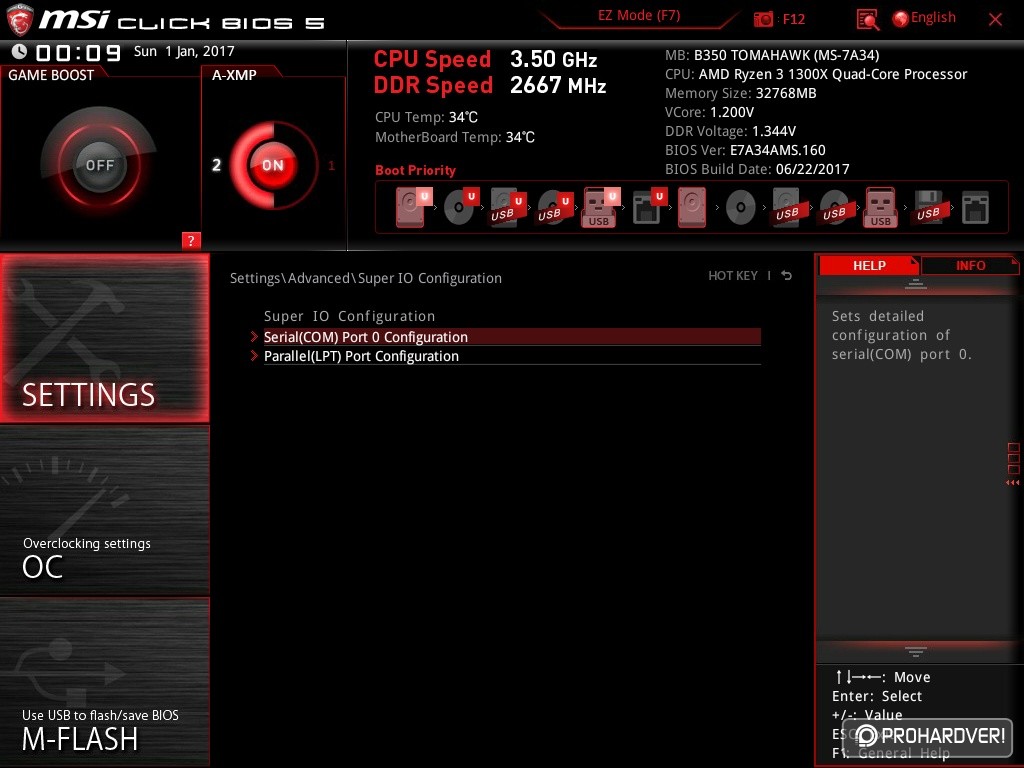Open the M-FLASH BIOS flashing tile
The image size is (1024, 768).
pyautogui.click(x=104, y=682)
